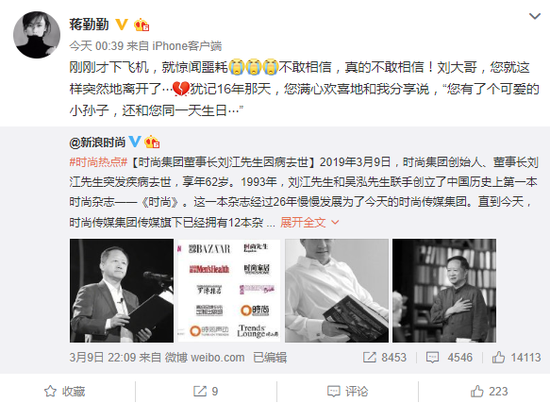Click the orange verified V badge

coord(121,24)
